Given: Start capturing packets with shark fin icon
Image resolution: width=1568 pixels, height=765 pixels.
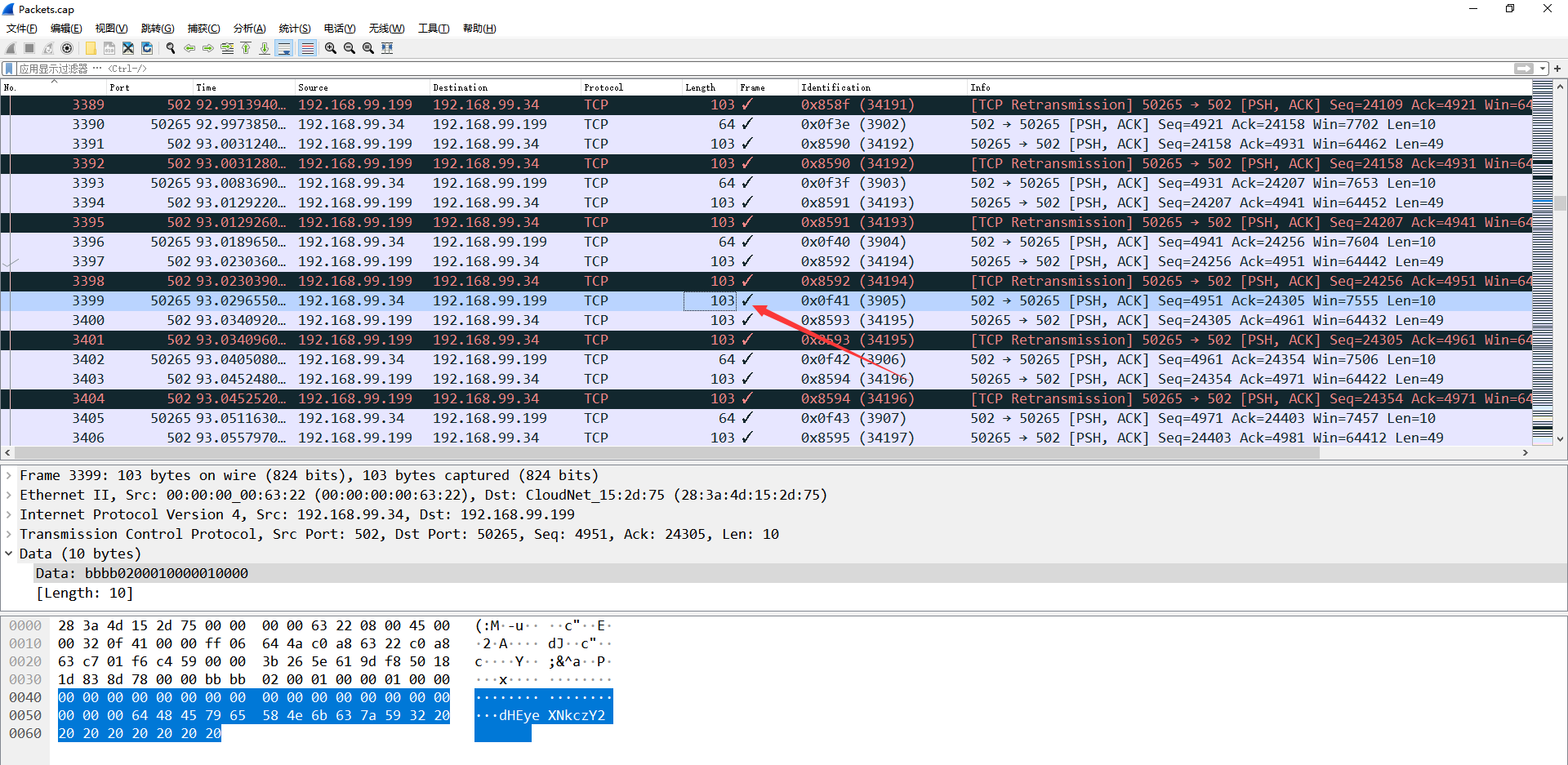Looking at the screenshot, I should tap(11, 48).
